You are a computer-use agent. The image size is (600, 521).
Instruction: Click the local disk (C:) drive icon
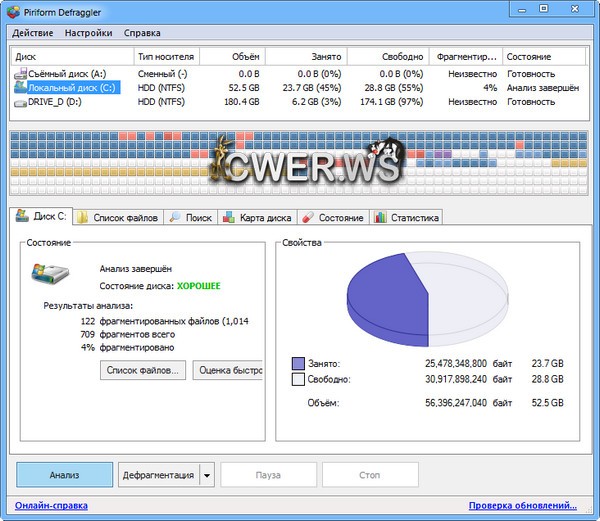20,88
